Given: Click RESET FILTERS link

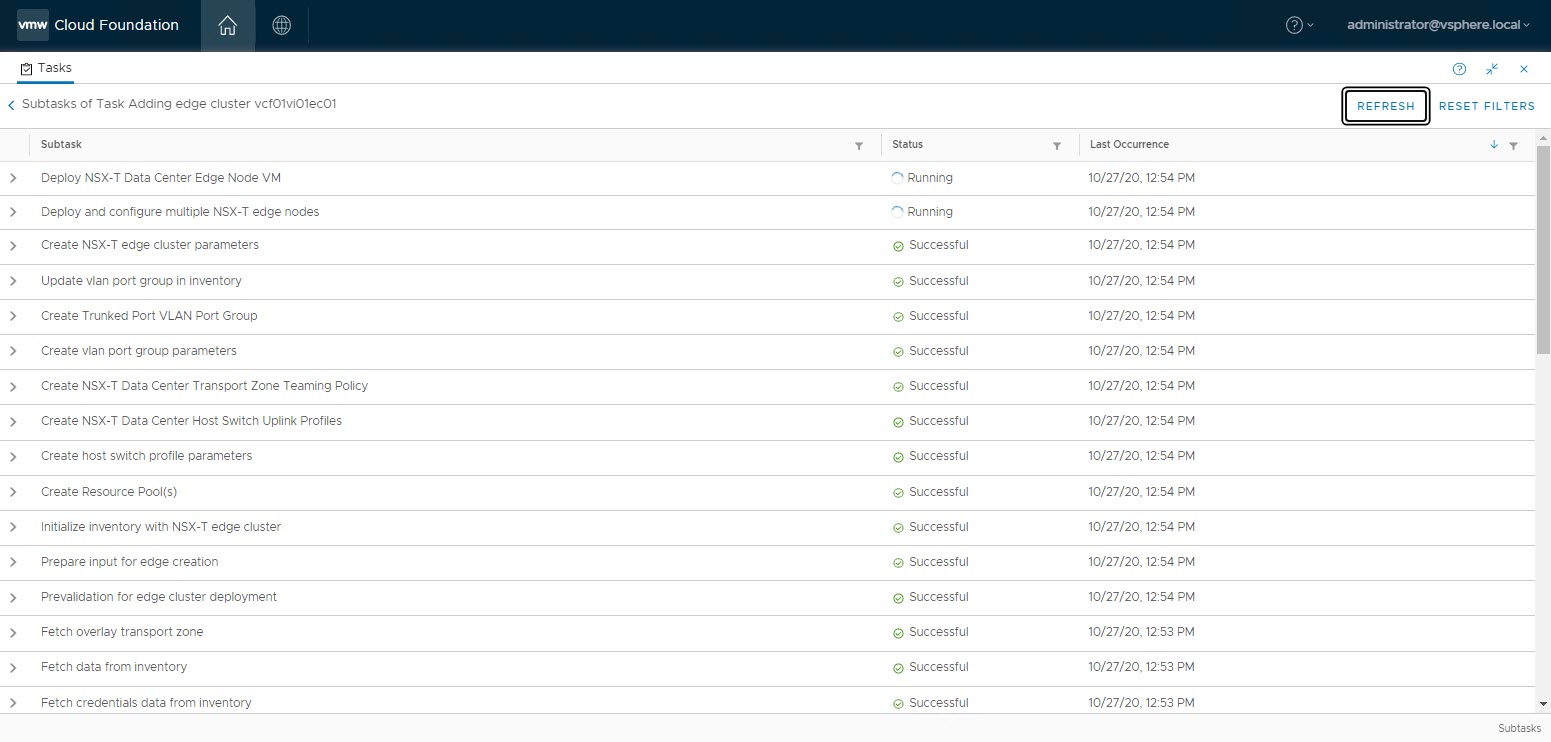Looking at the screenshot, I should (1486, 106).
